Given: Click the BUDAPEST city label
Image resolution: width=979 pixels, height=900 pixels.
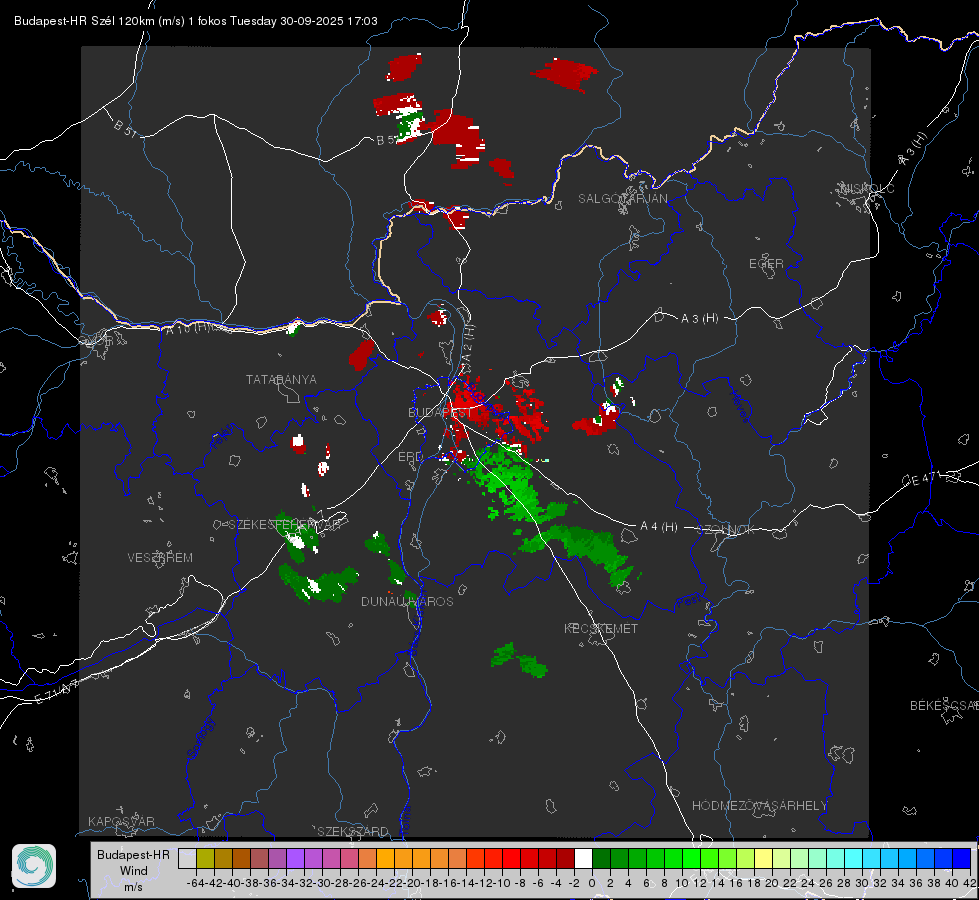Looking at the screenshot, I should pyautogui.click(x=440, y=413).
